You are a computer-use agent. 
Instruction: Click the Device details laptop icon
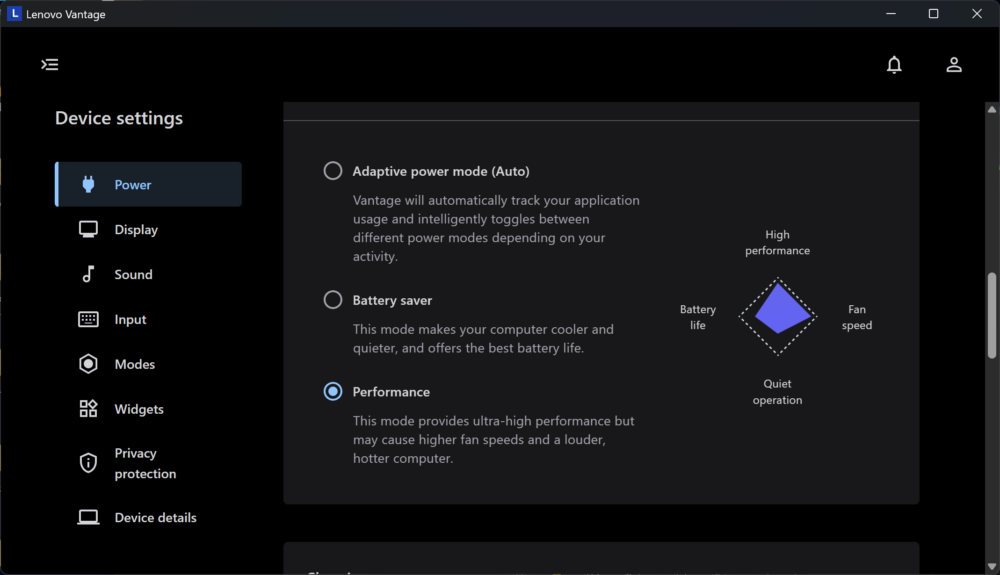click(88, 517)
